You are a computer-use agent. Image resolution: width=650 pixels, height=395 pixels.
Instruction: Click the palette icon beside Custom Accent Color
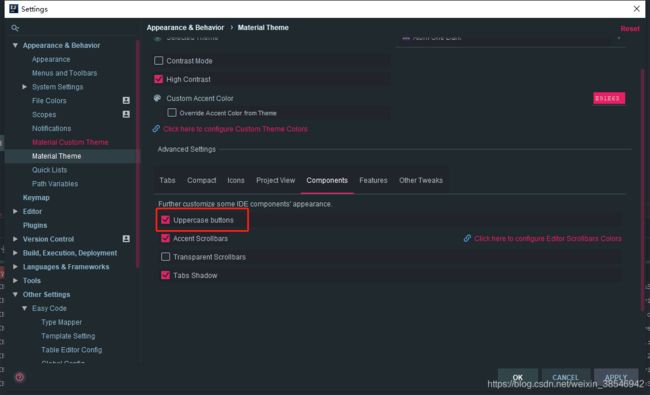tap(157, 98)
